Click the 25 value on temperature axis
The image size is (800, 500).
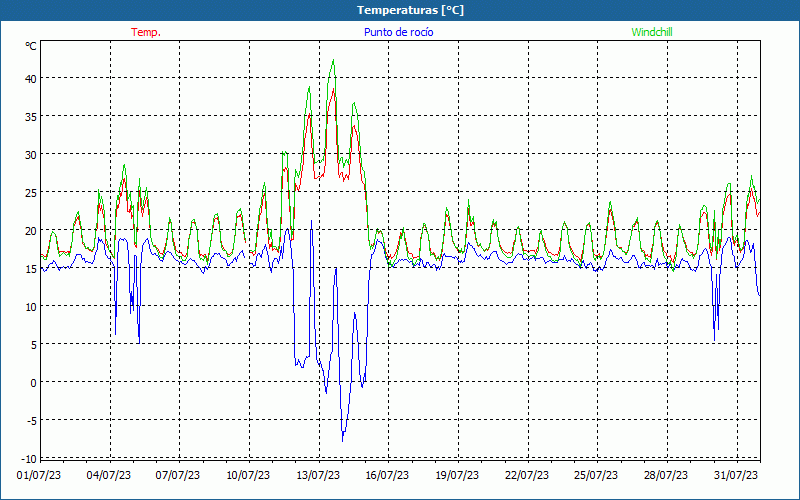[31, 192]
